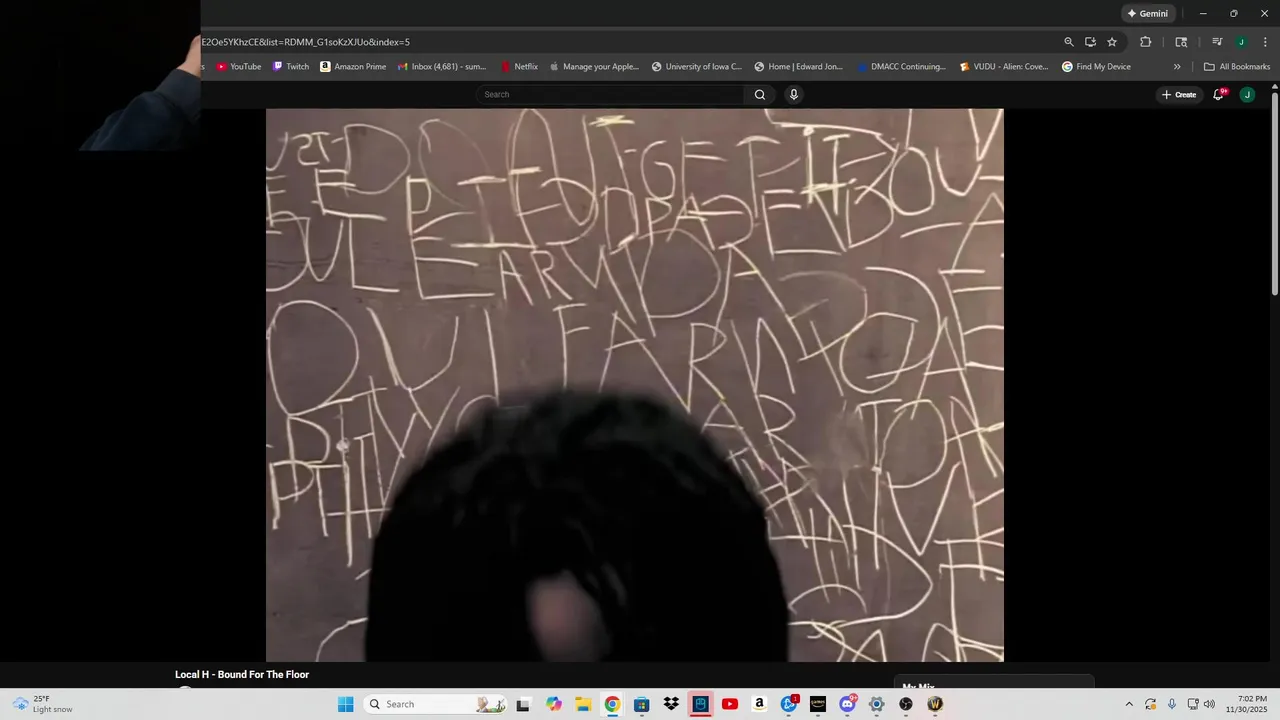Open the VUDU - Alien: Covenant bookmark
Image resolution: width=1280 pixels, height=720 pixels.
1004,67
